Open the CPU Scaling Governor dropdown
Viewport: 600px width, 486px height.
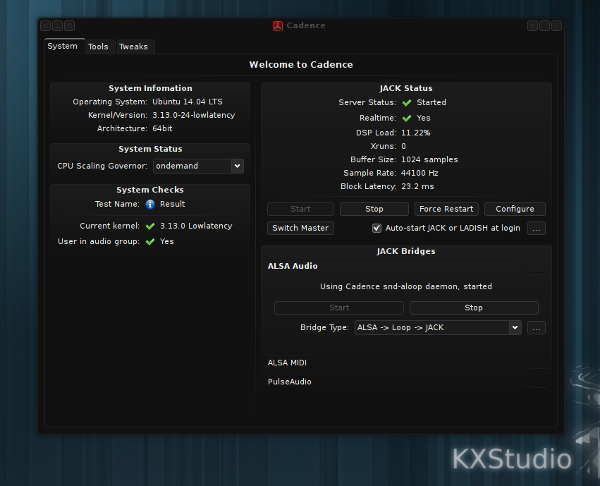[x=198, y=166]
